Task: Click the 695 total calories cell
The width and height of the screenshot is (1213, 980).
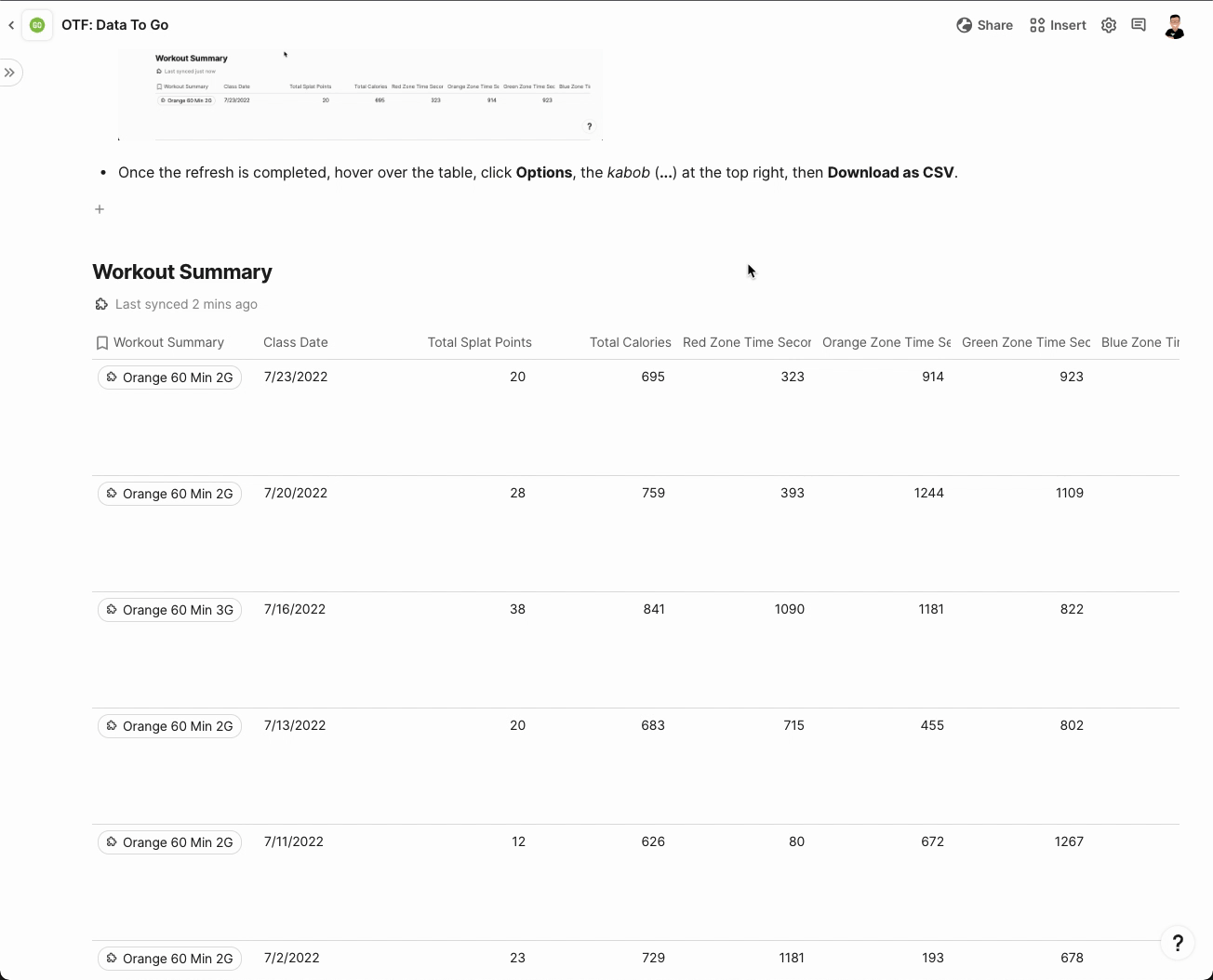Action: point(653,377)
